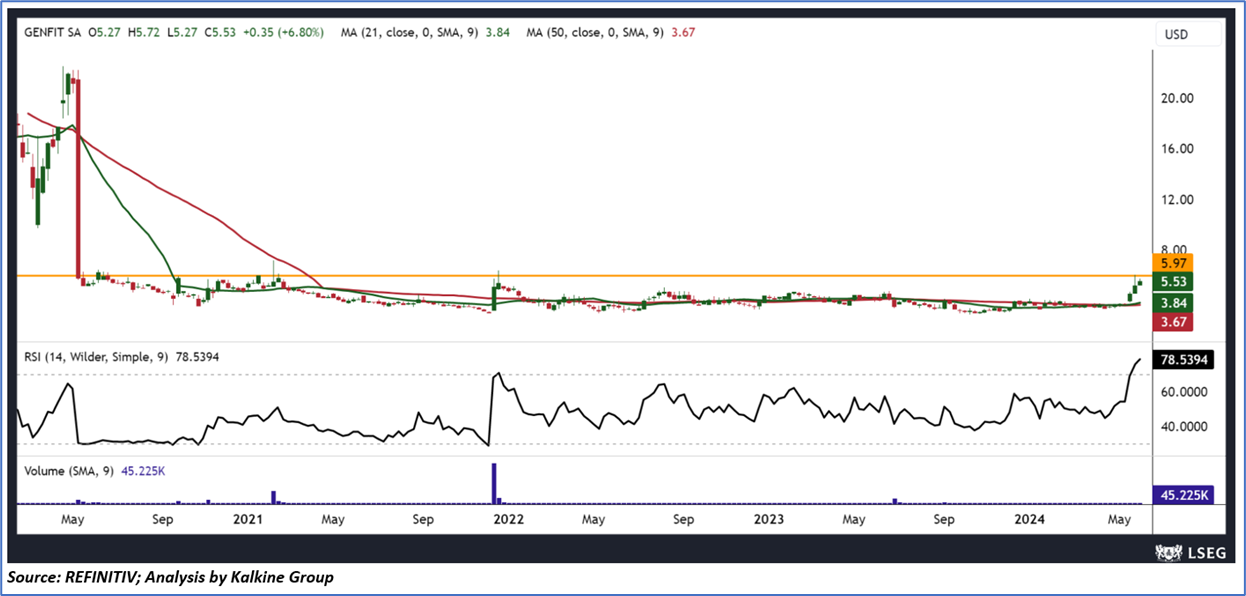Screen dimensions: 1246x596
Task: Select the 2021 label on time axis
Action: [x=247, y=520]
